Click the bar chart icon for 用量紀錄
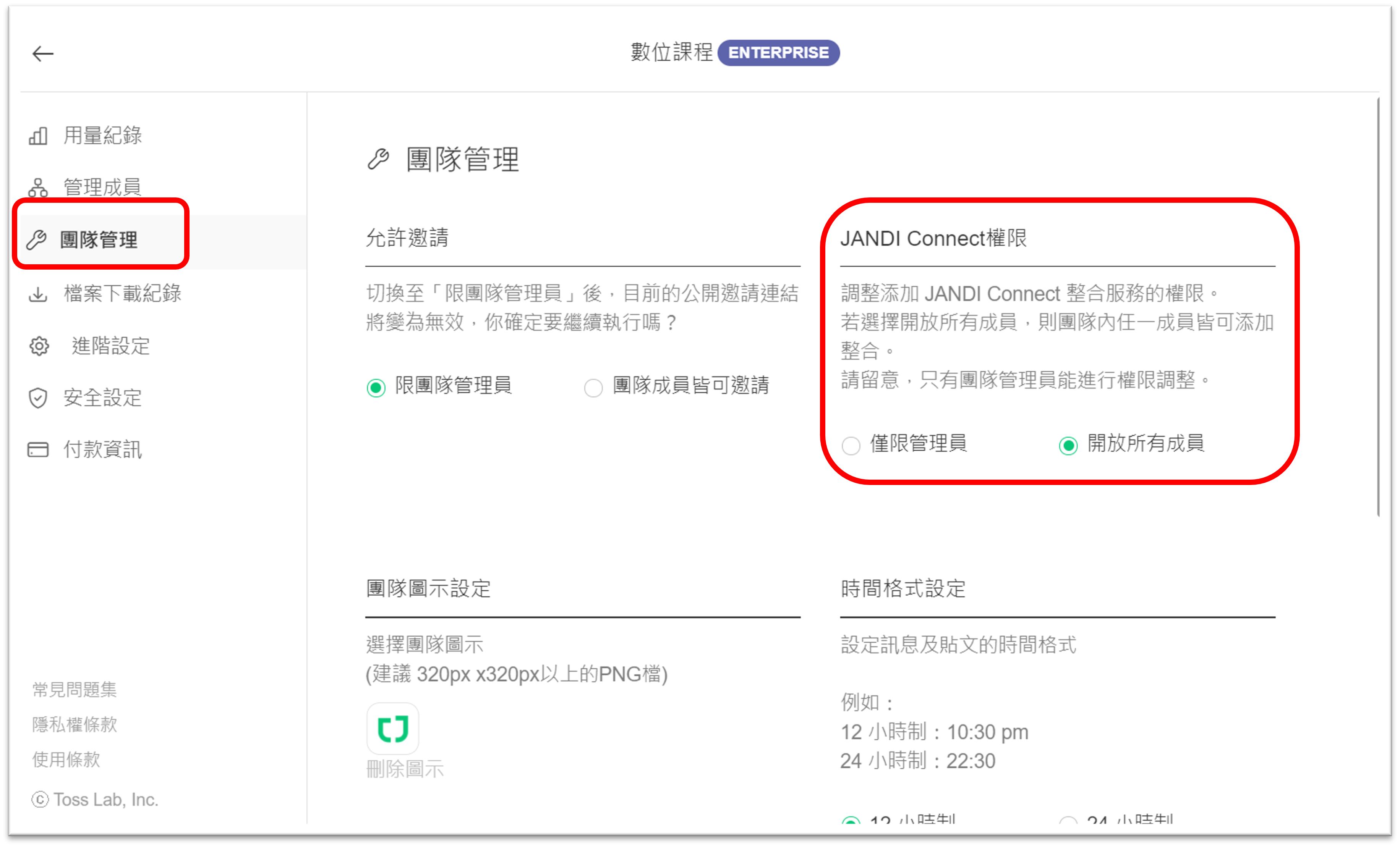 pos(38,136)
